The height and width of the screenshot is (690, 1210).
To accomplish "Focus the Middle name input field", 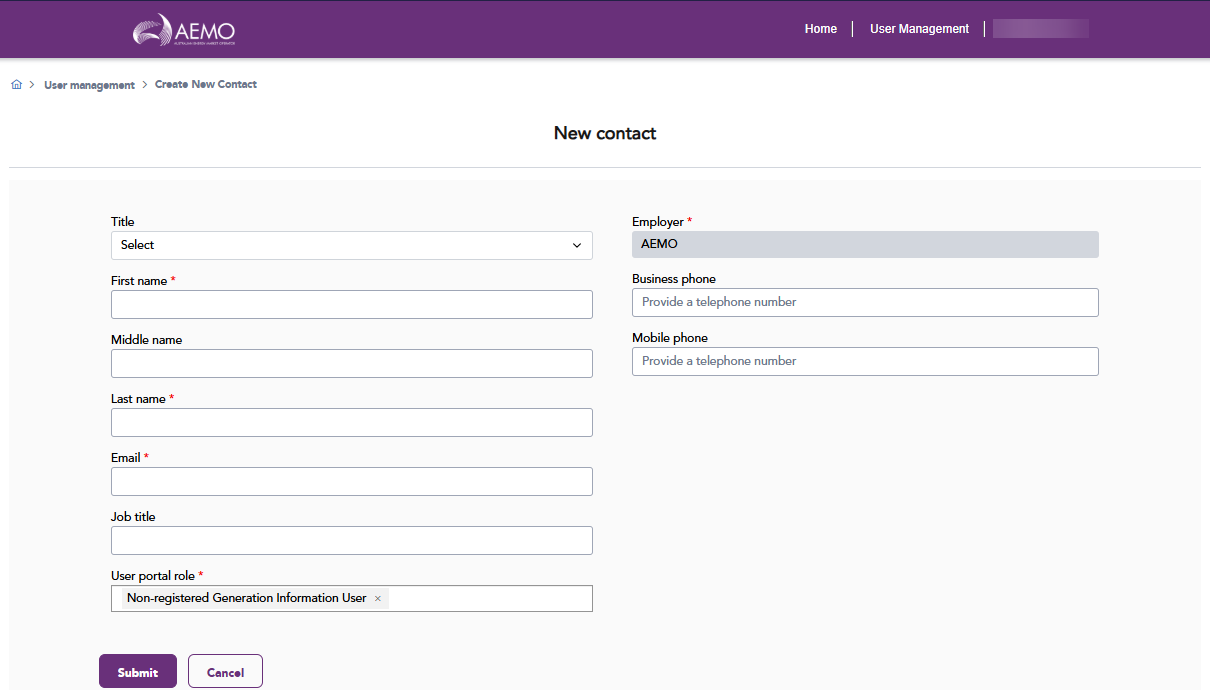I will tap(352, 364).
